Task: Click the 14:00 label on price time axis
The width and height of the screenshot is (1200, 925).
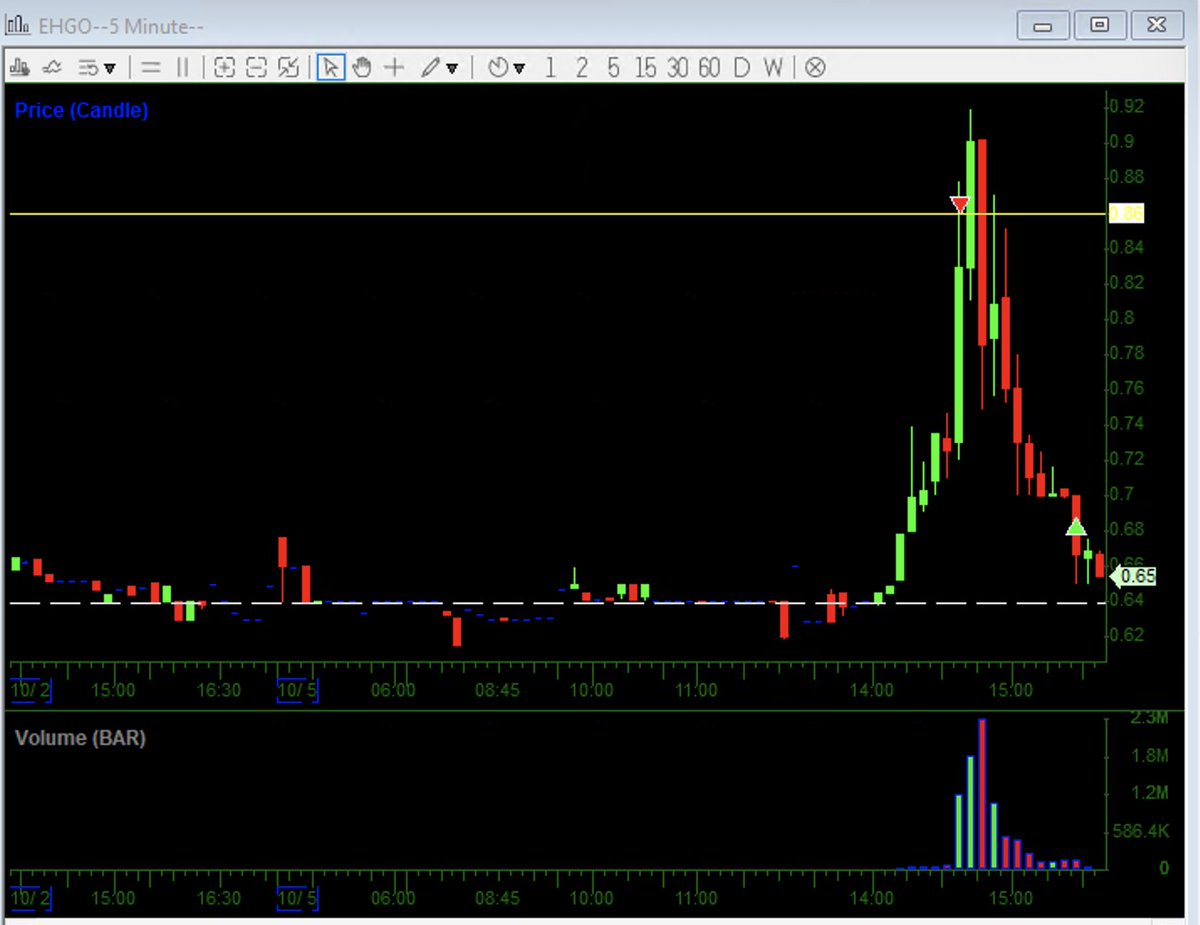Action: [872, 690]
